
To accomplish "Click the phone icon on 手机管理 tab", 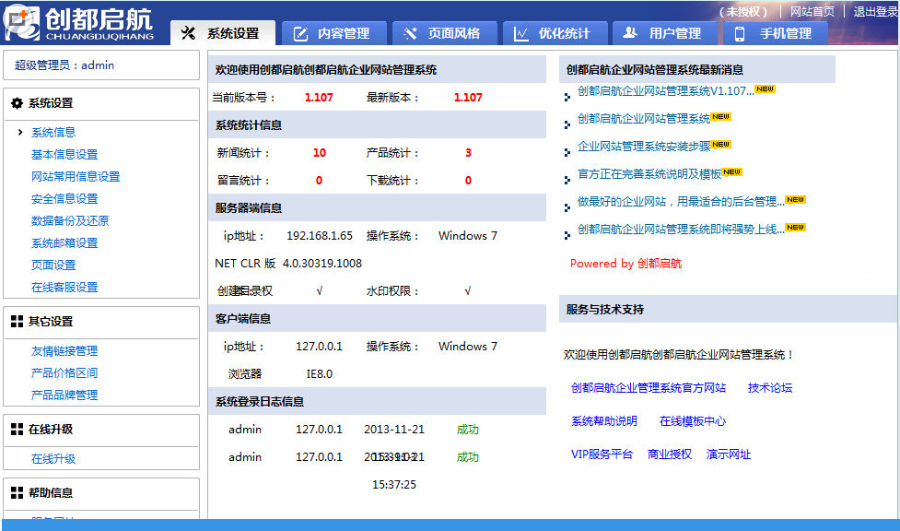I will pos(740,34).
